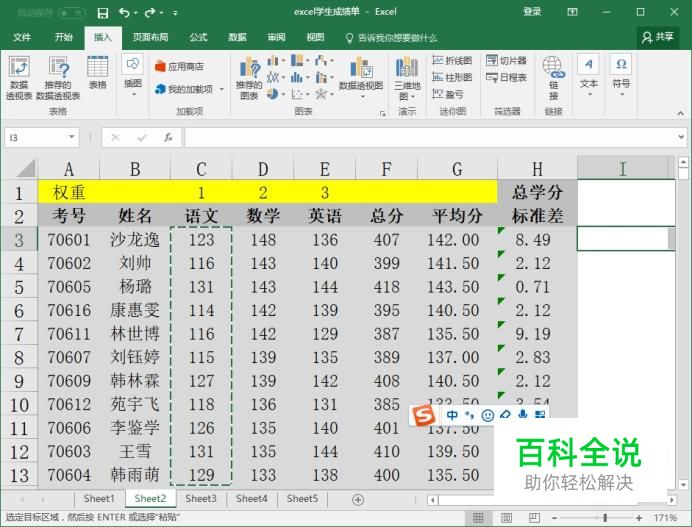Click the insert function fx button
The image size is (692, 527).
(x=168, y=138)
